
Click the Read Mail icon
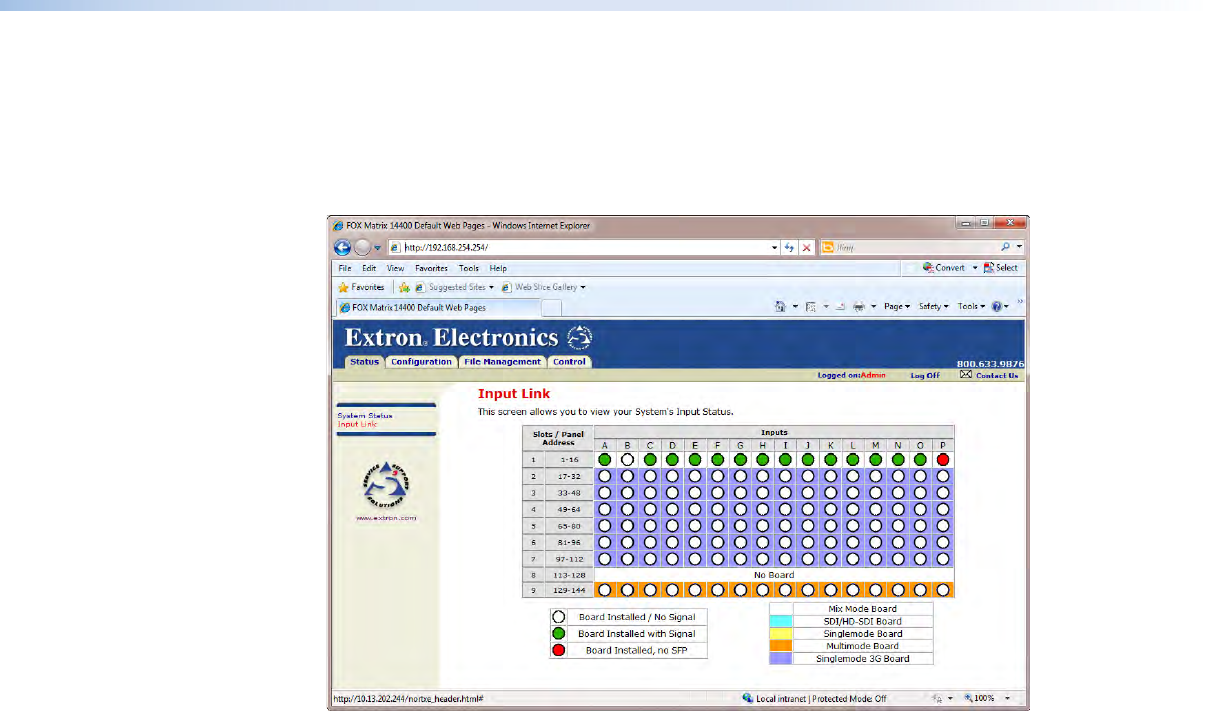(x=840, y=307)
